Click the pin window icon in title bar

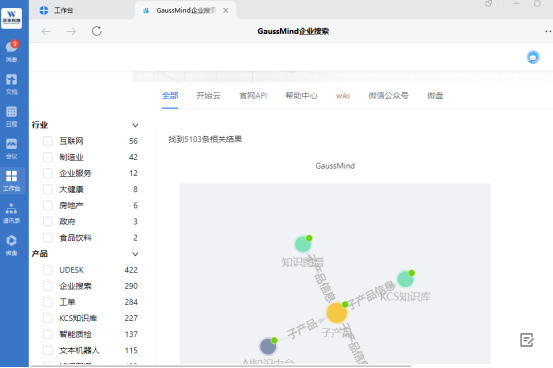(x=488, y=4)
